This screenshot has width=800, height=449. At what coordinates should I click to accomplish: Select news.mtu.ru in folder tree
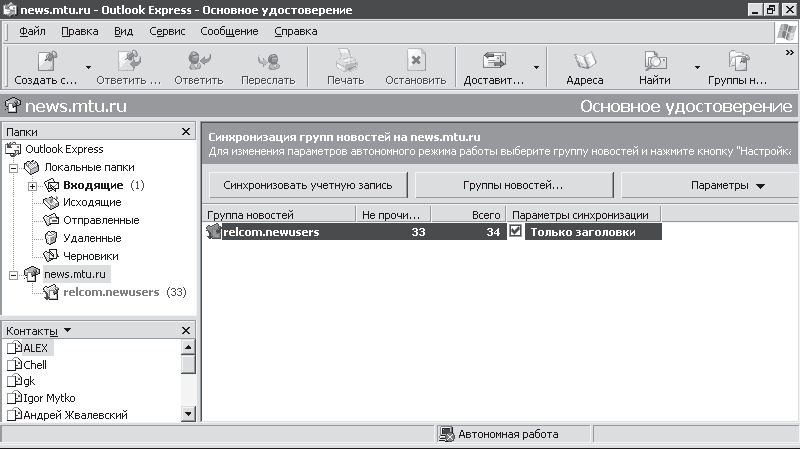click(75, 274)
